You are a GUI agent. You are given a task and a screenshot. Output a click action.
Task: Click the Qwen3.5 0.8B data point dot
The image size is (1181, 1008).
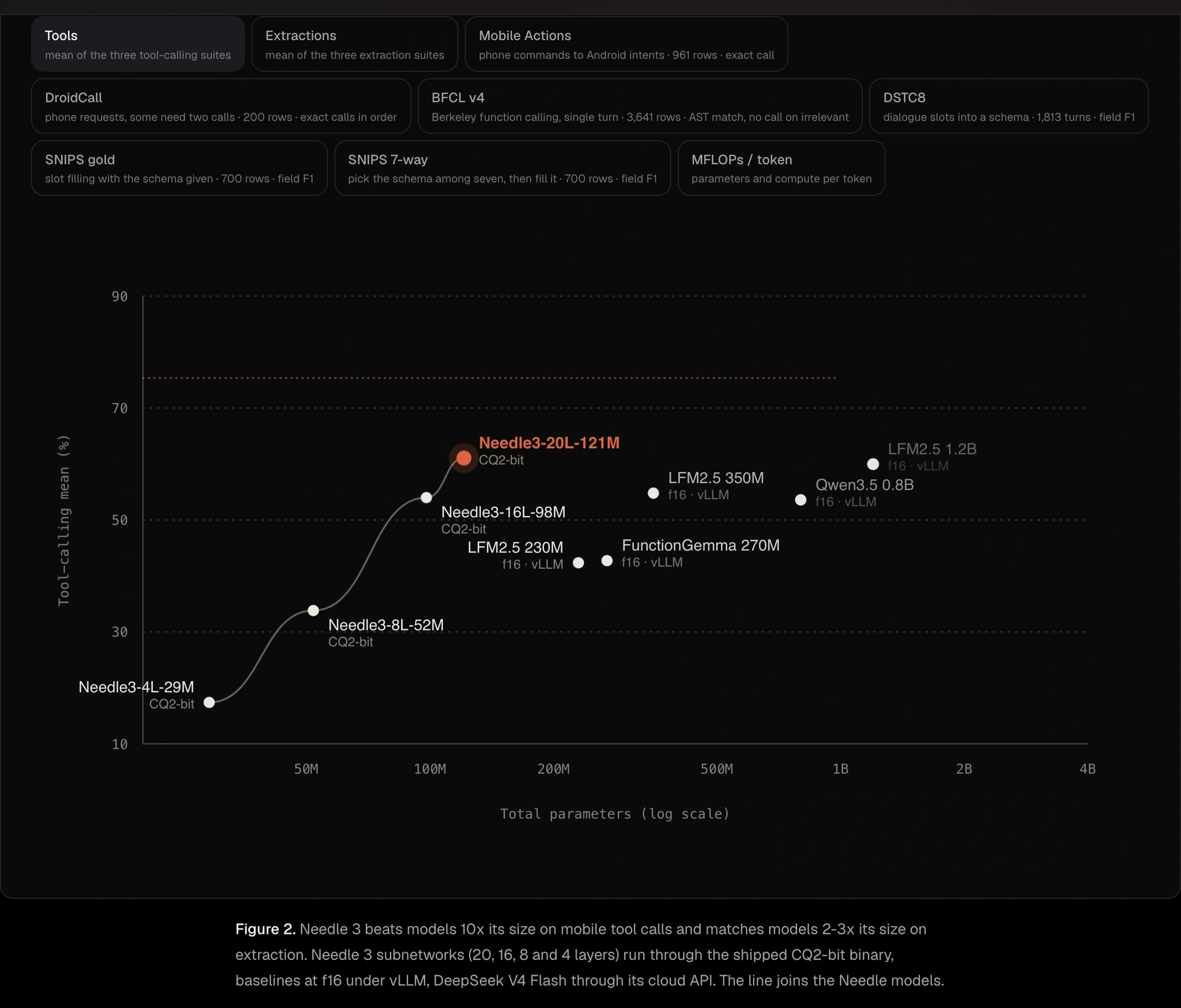(800, 500)
